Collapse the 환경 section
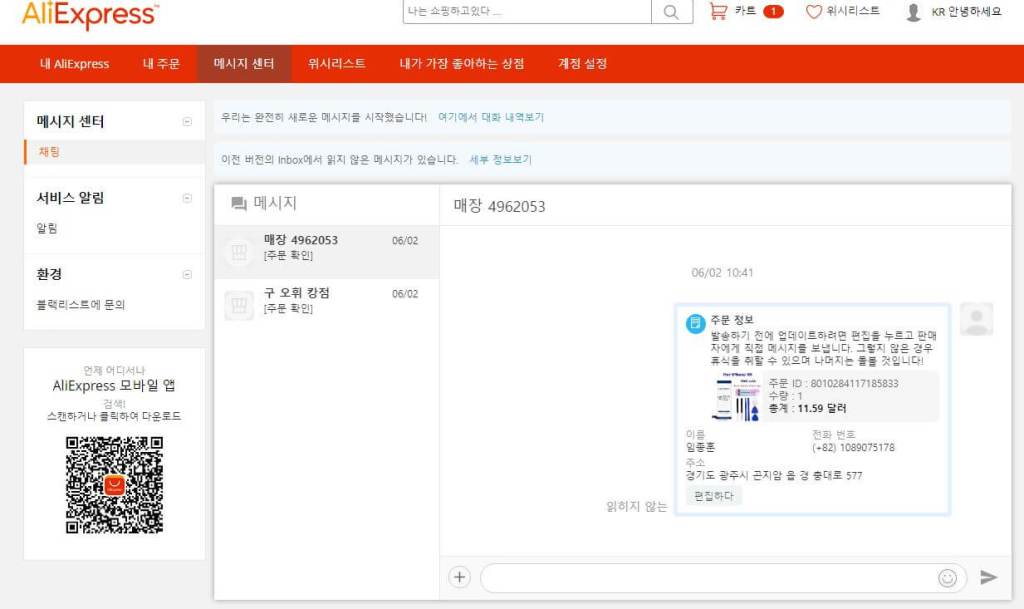 (x=187, y=274)
